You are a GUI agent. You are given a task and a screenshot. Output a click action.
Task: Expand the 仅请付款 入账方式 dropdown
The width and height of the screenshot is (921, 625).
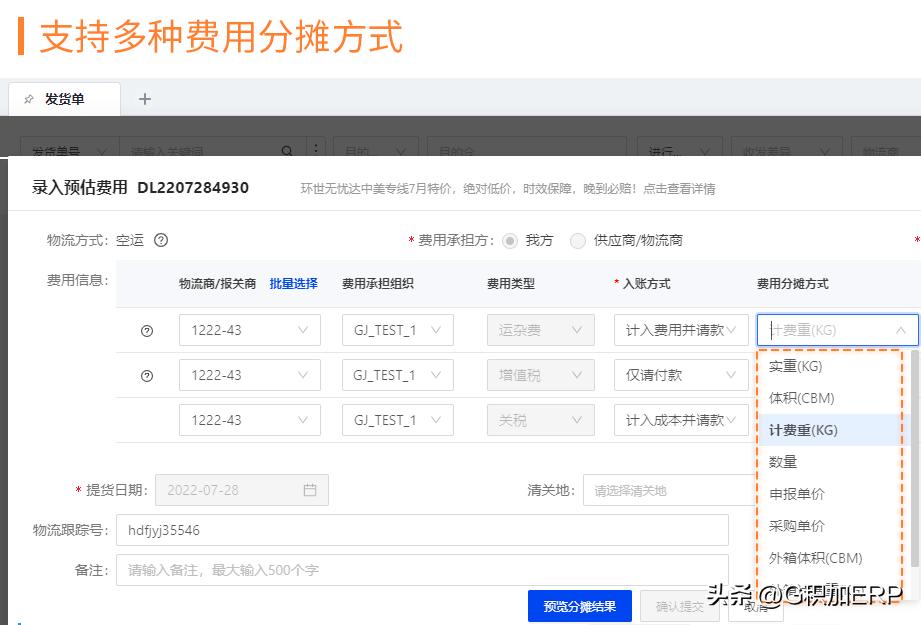coord(681,374)
